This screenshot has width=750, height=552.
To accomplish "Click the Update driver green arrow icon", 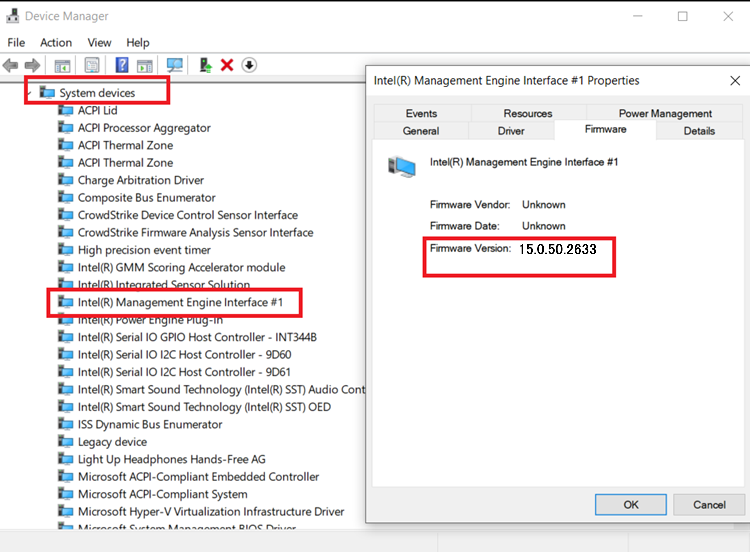I will 206,66.
